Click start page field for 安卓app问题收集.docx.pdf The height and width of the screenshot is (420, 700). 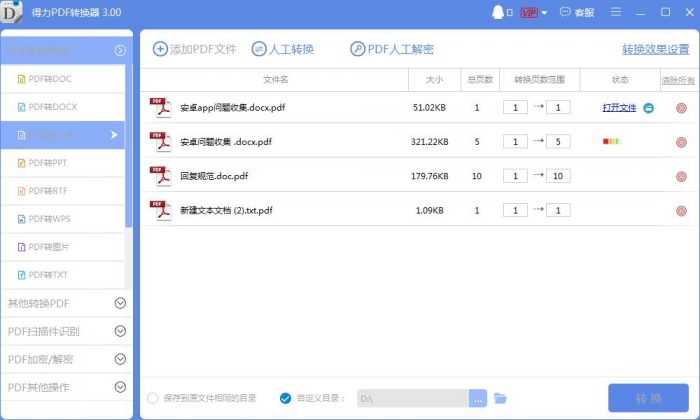[x=515, y=108]
